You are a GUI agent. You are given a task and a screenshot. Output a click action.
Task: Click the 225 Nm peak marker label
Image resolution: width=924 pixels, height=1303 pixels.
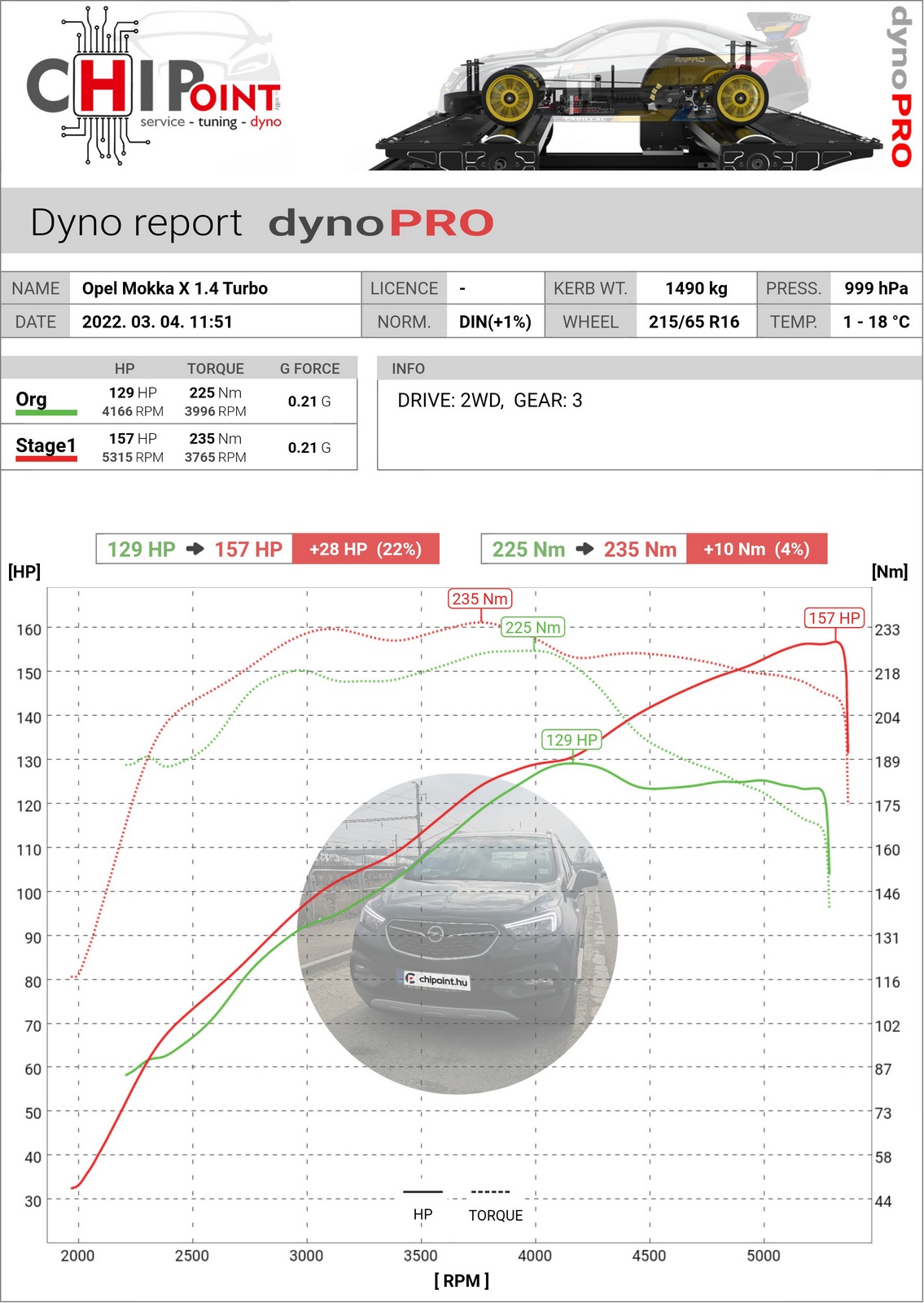532,627
